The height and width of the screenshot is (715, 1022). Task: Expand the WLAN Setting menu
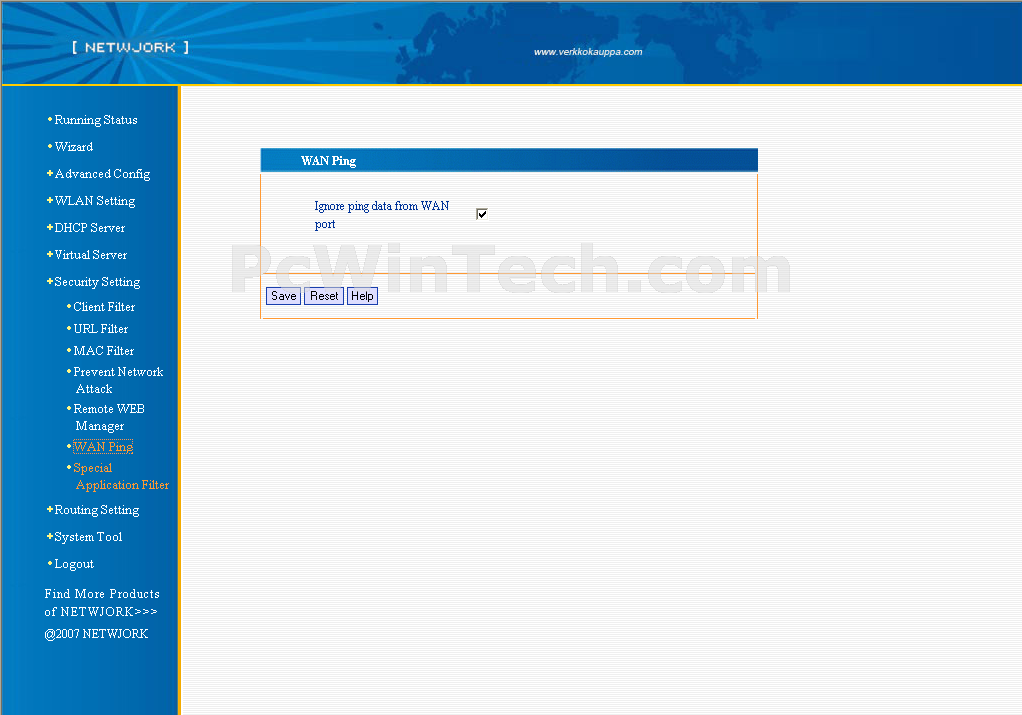pyautogui.click(x=95, y=201)
